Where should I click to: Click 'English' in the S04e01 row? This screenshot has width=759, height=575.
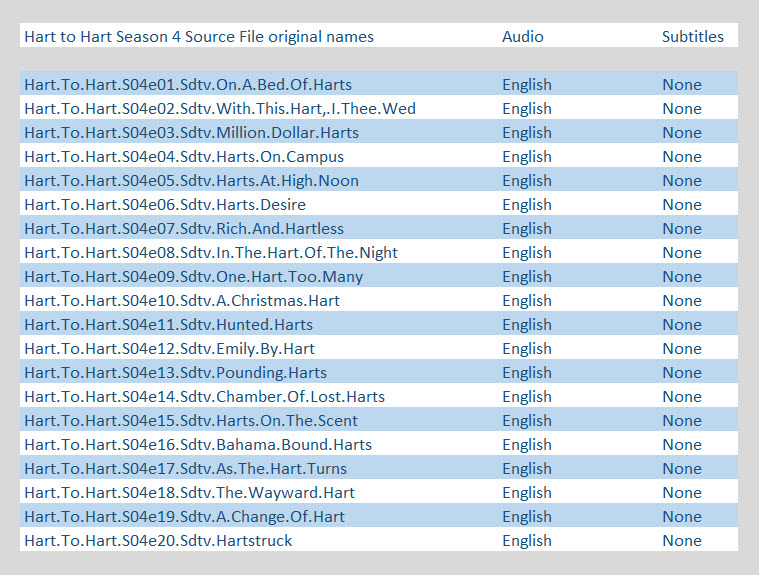527,85
